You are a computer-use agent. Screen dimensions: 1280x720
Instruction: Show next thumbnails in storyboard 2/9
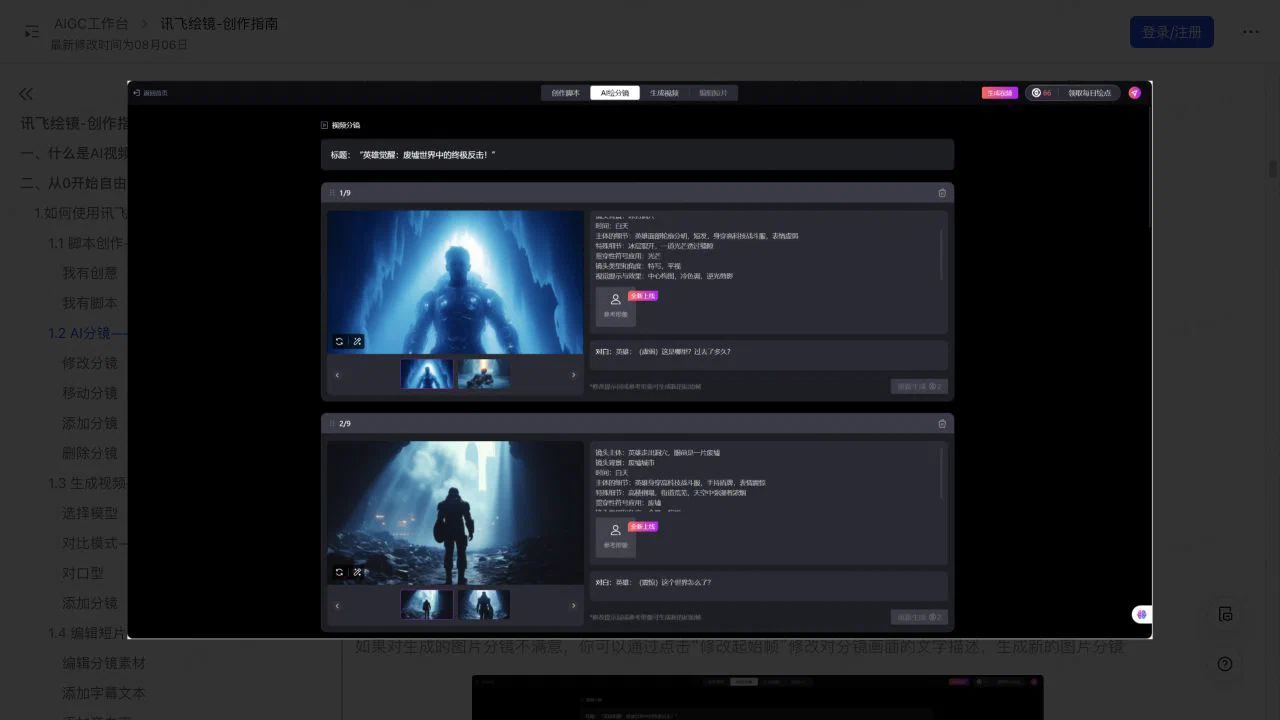tap(573, 605)
